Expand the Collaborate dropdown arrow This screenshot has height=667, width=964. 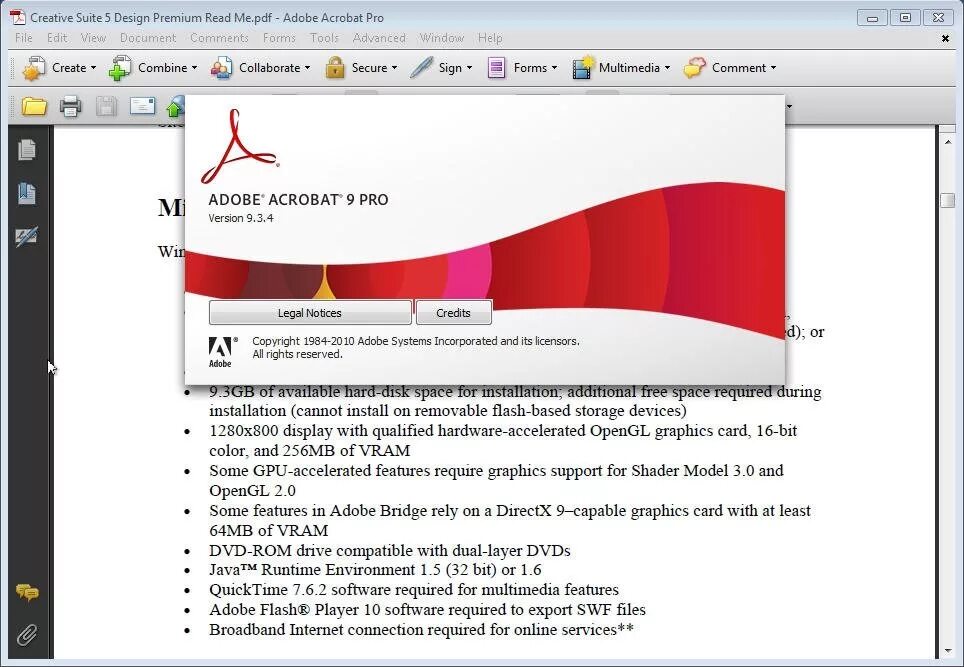click(307, 68)
